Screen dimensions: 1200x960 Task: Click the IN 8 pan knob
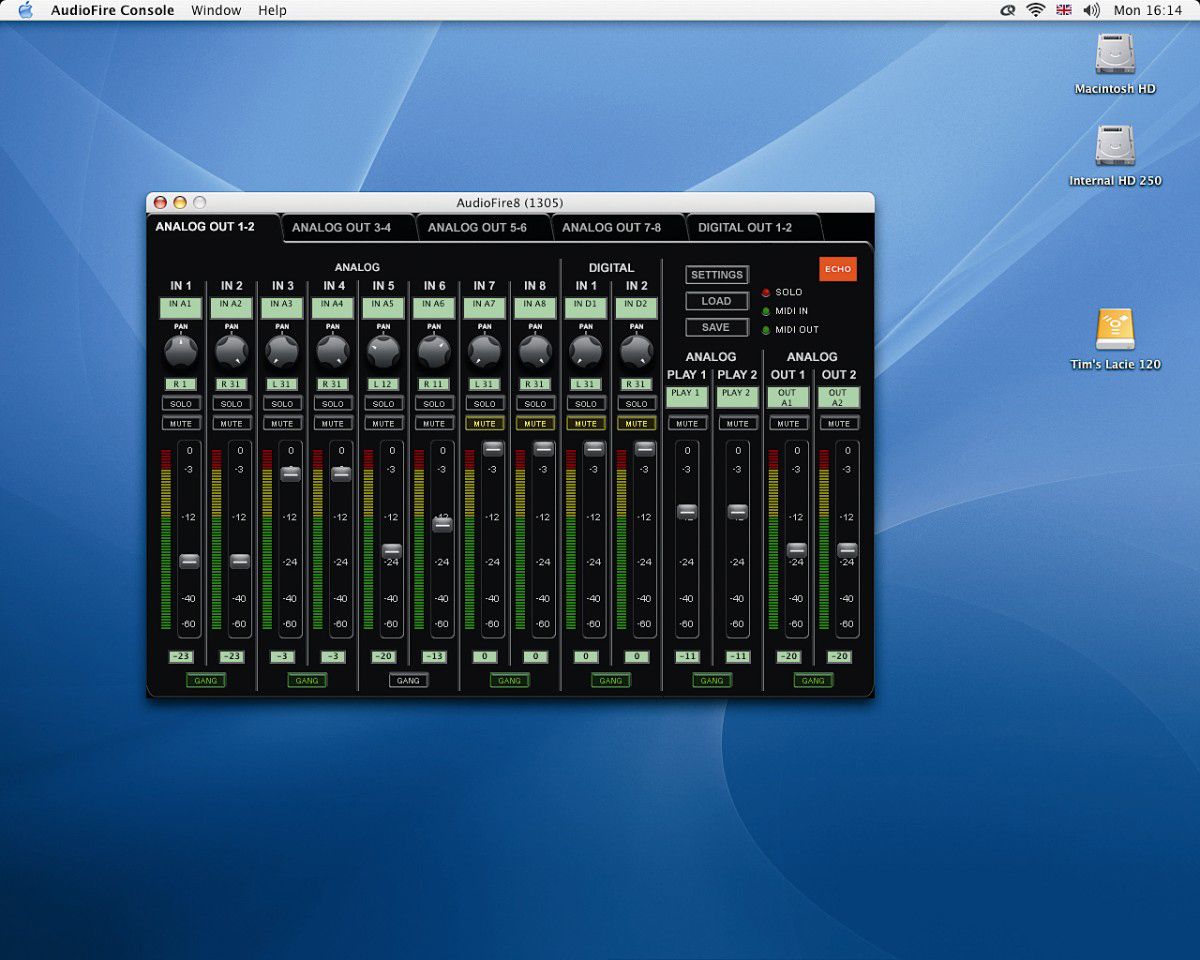click(x=535, y=351)
